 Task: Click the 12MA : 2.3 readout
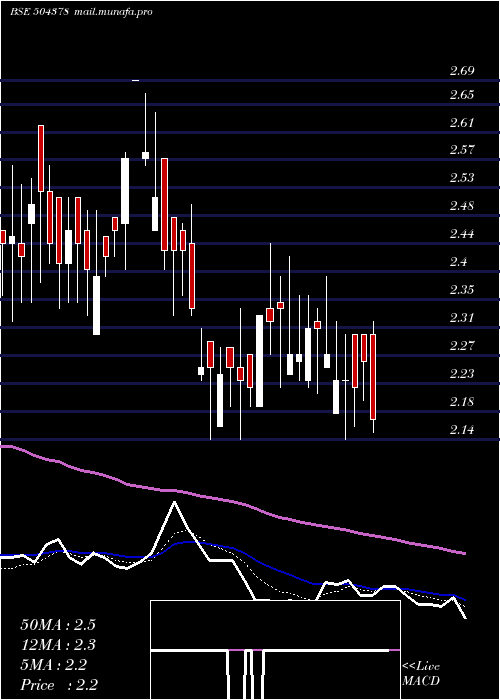[58, 645]
